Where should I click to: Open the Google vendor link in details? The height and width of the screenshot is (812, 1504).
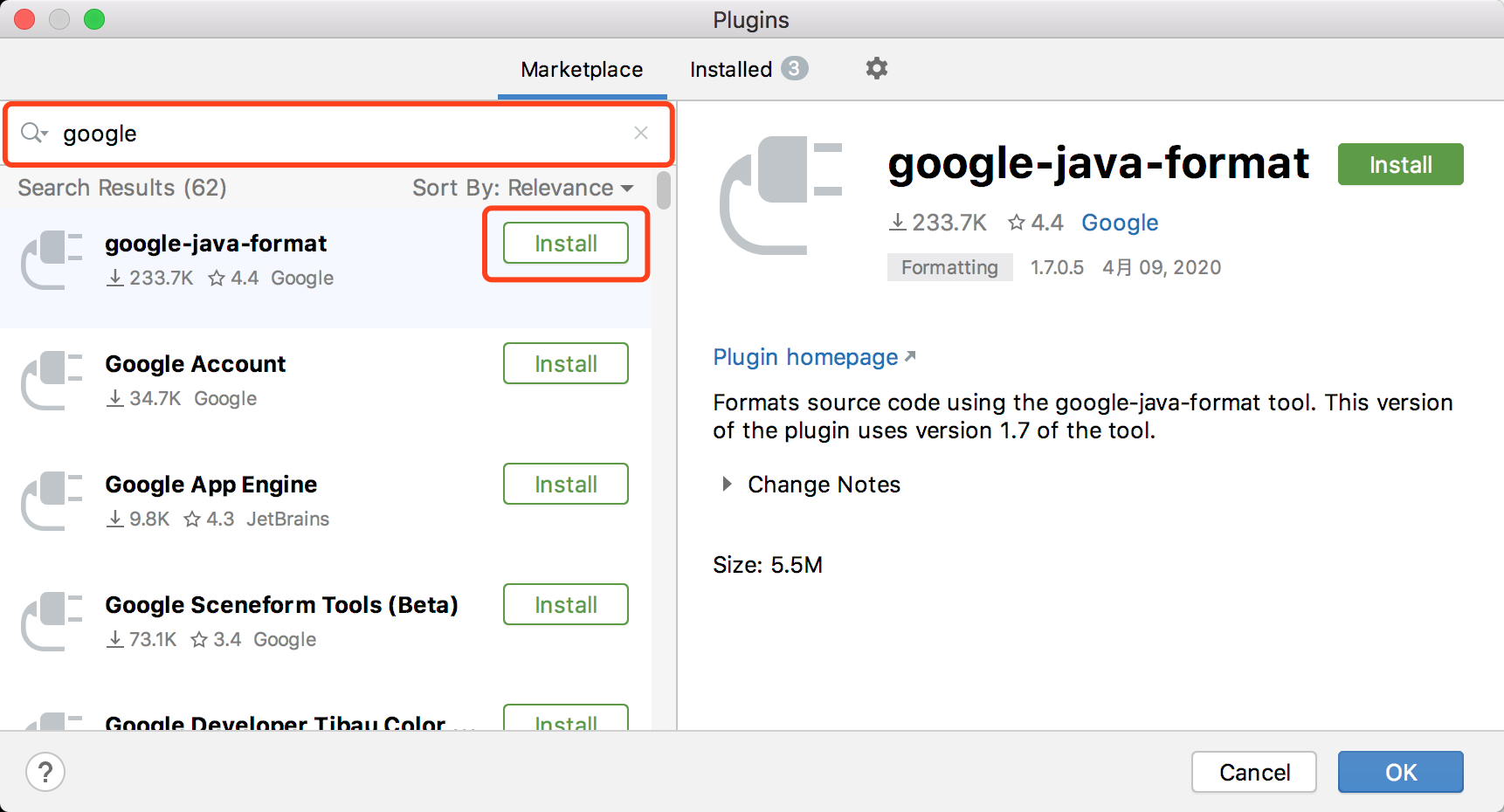coord(1119,223)
